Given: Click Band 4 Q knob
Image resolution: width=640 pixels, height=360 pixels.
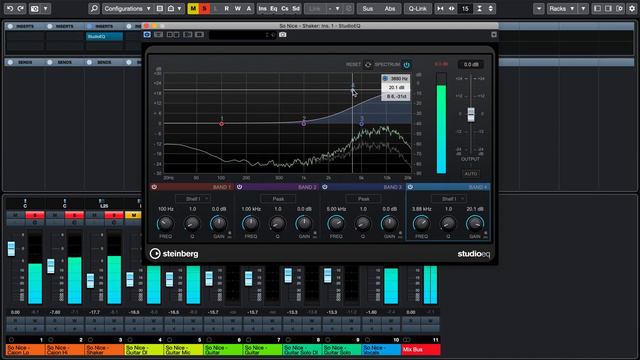Looking at the screenshot, I should click(448, 224).
